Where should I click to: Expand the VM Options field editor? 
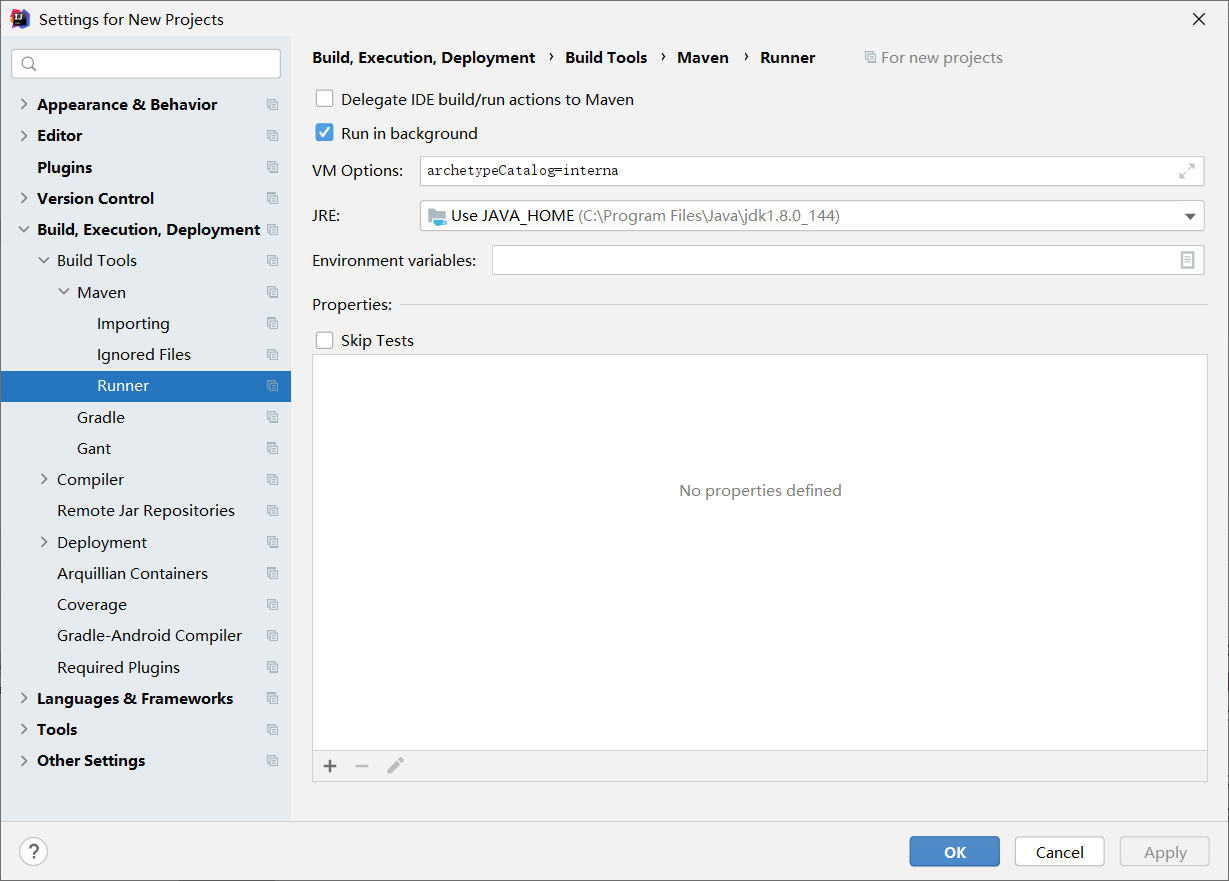pos(1186,171)
